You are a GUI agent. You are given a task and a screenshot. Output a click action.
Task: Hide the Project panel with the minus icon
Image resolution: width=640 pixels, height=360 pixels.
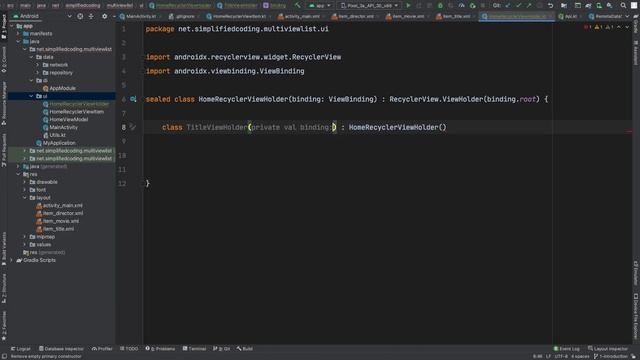[113, 16]
